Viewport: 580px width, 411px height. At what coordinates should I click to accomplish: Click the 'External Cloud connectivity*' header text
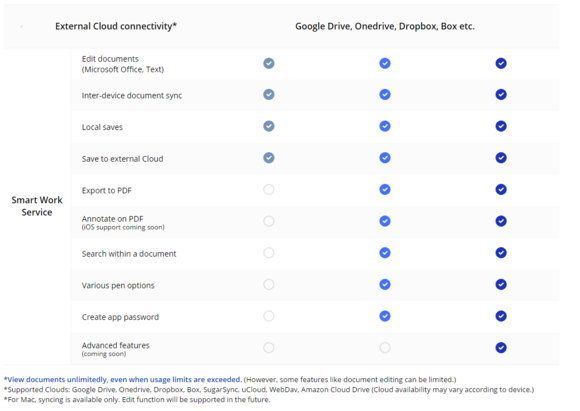(116, 26)
